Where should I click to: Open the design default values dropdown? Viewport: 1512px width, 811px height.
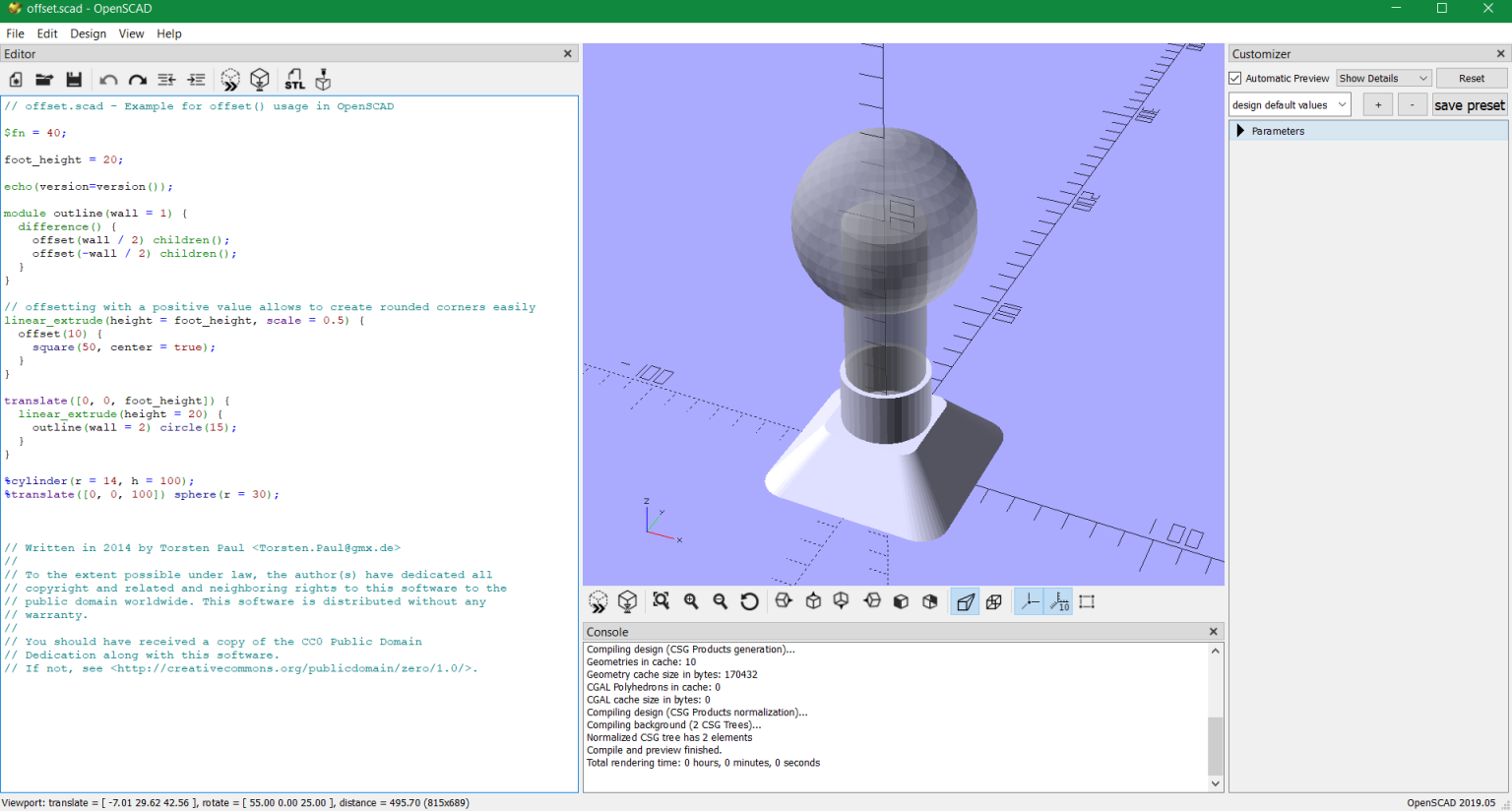[x=1290, y=104]
